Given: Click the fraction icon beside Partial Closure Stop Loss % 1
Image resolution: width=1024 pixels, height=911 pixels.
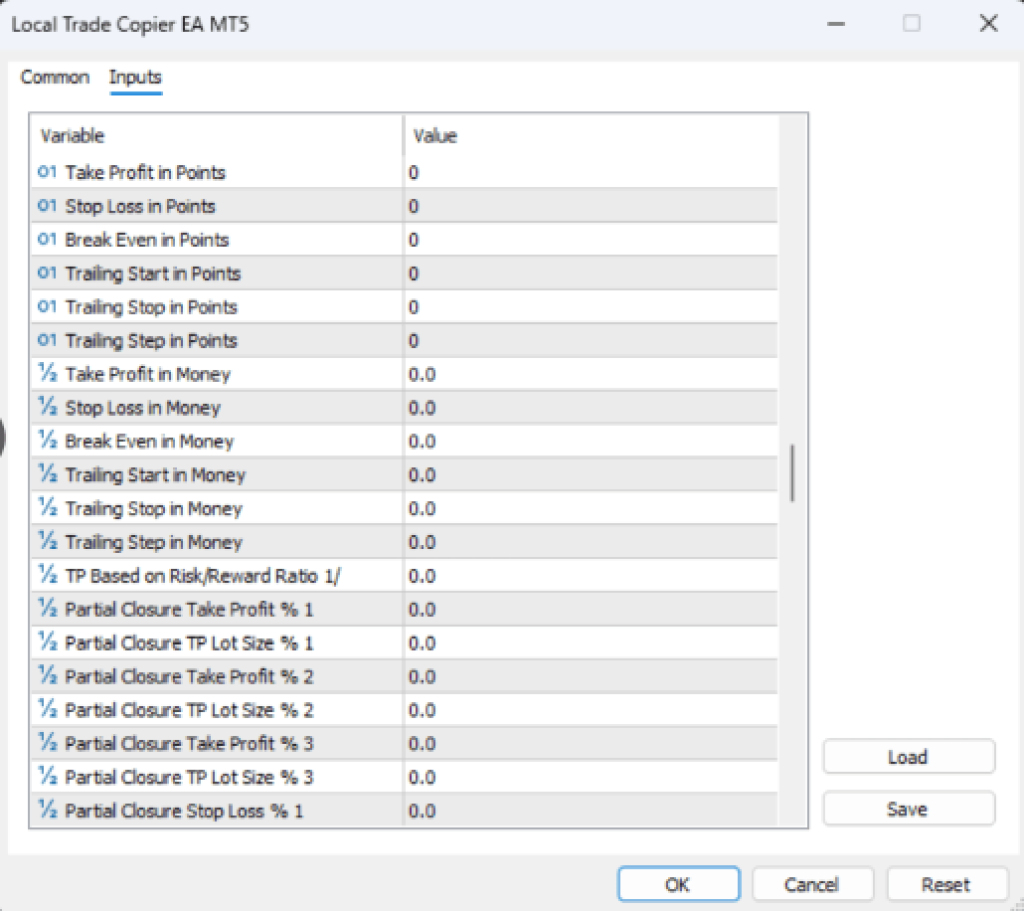Looking at the screenshot, I should click(48, 810).
